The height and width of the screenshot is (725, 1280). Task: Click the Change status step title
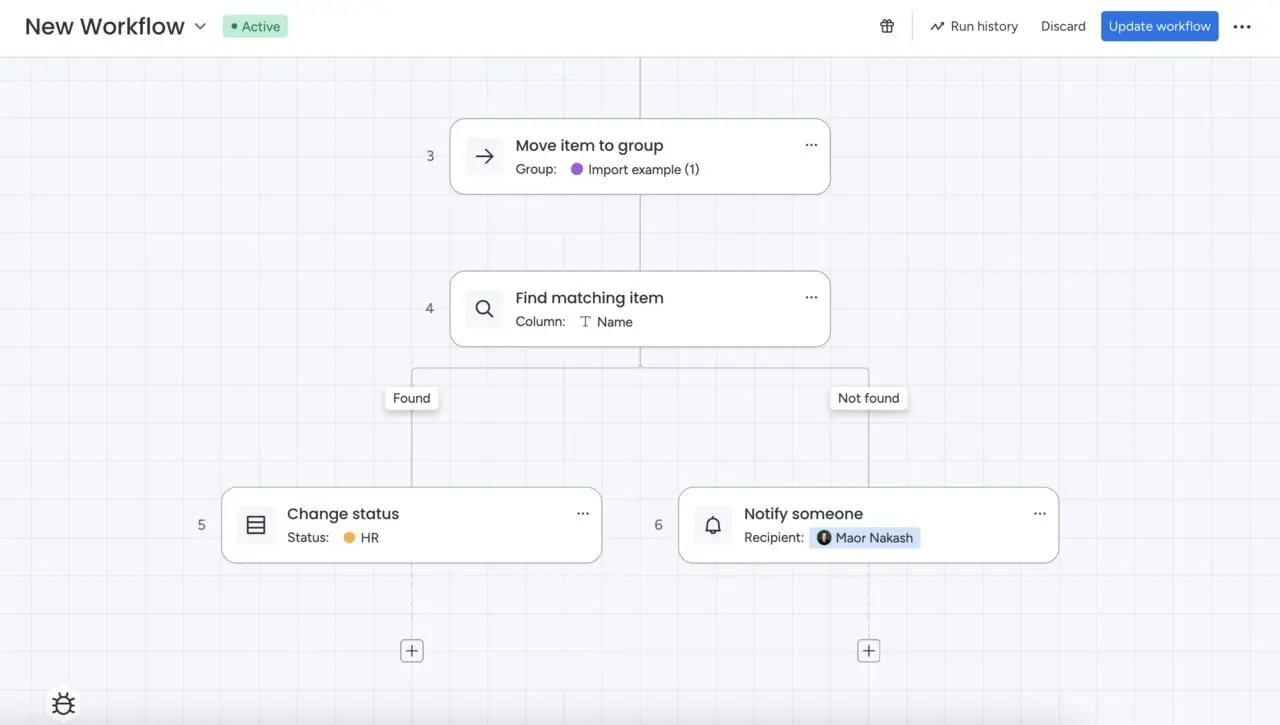[343, 513]
